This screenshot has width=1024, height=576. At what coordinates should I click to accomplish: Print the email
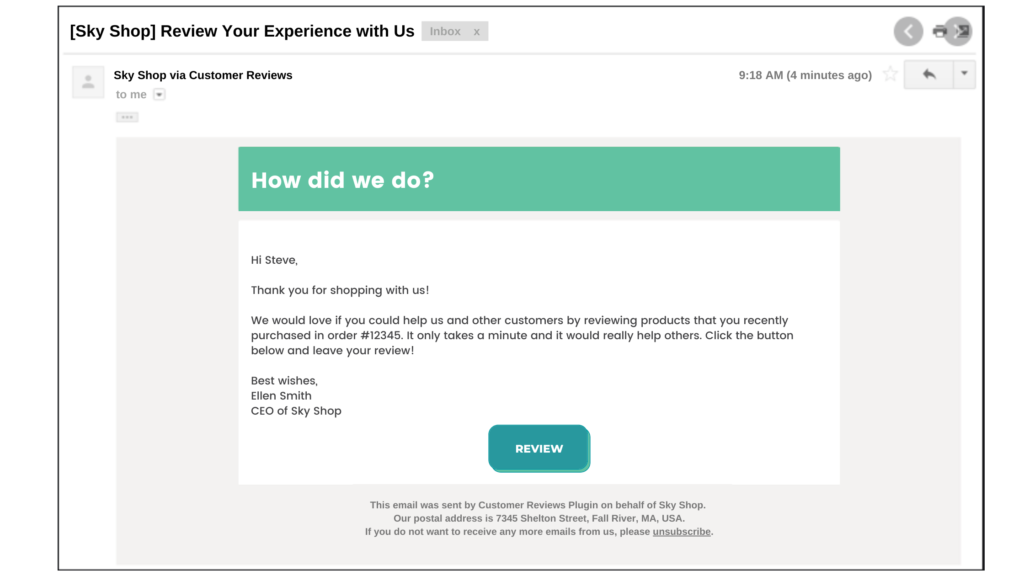pos(938,31)
